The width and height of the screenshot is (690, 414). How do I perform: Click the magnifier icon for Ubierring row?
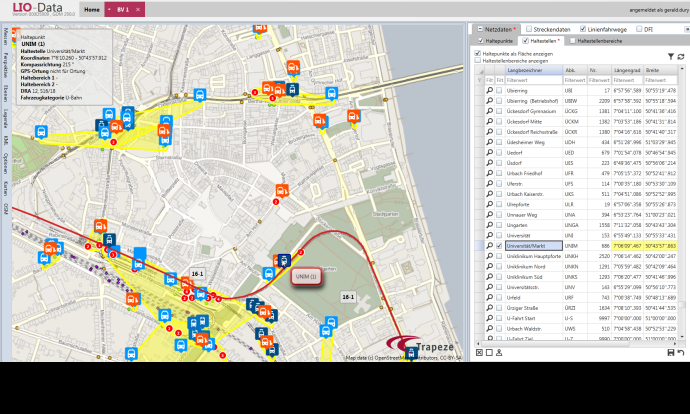click(490, 89)
